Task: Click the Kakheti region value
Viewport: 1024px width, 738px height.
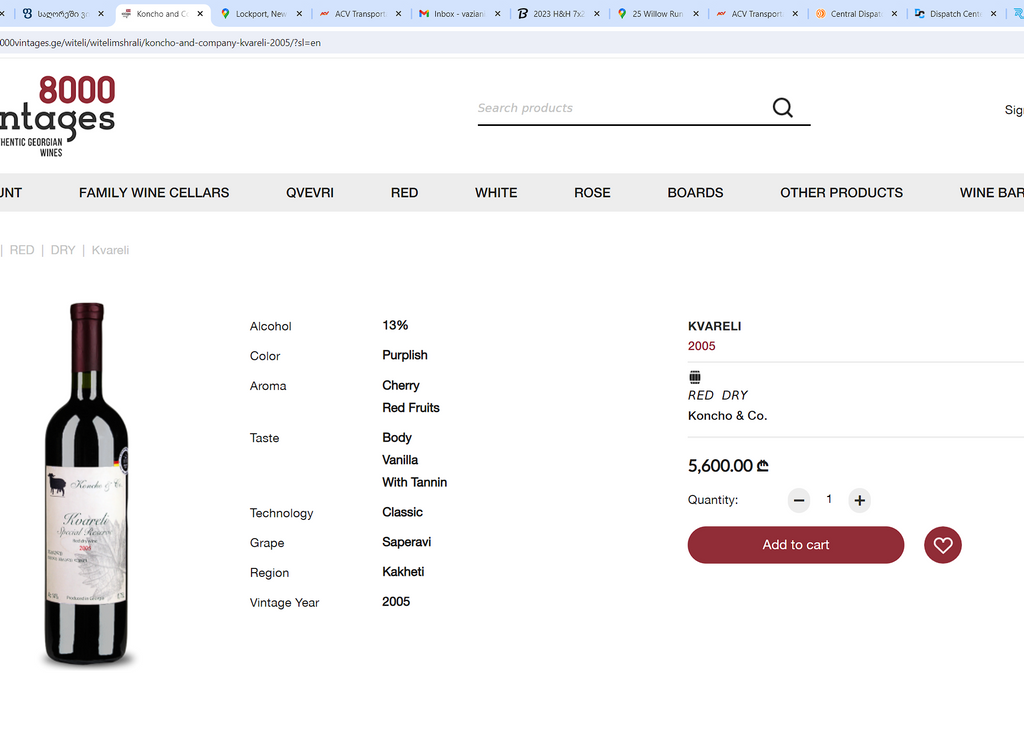Action: point(403,572)
